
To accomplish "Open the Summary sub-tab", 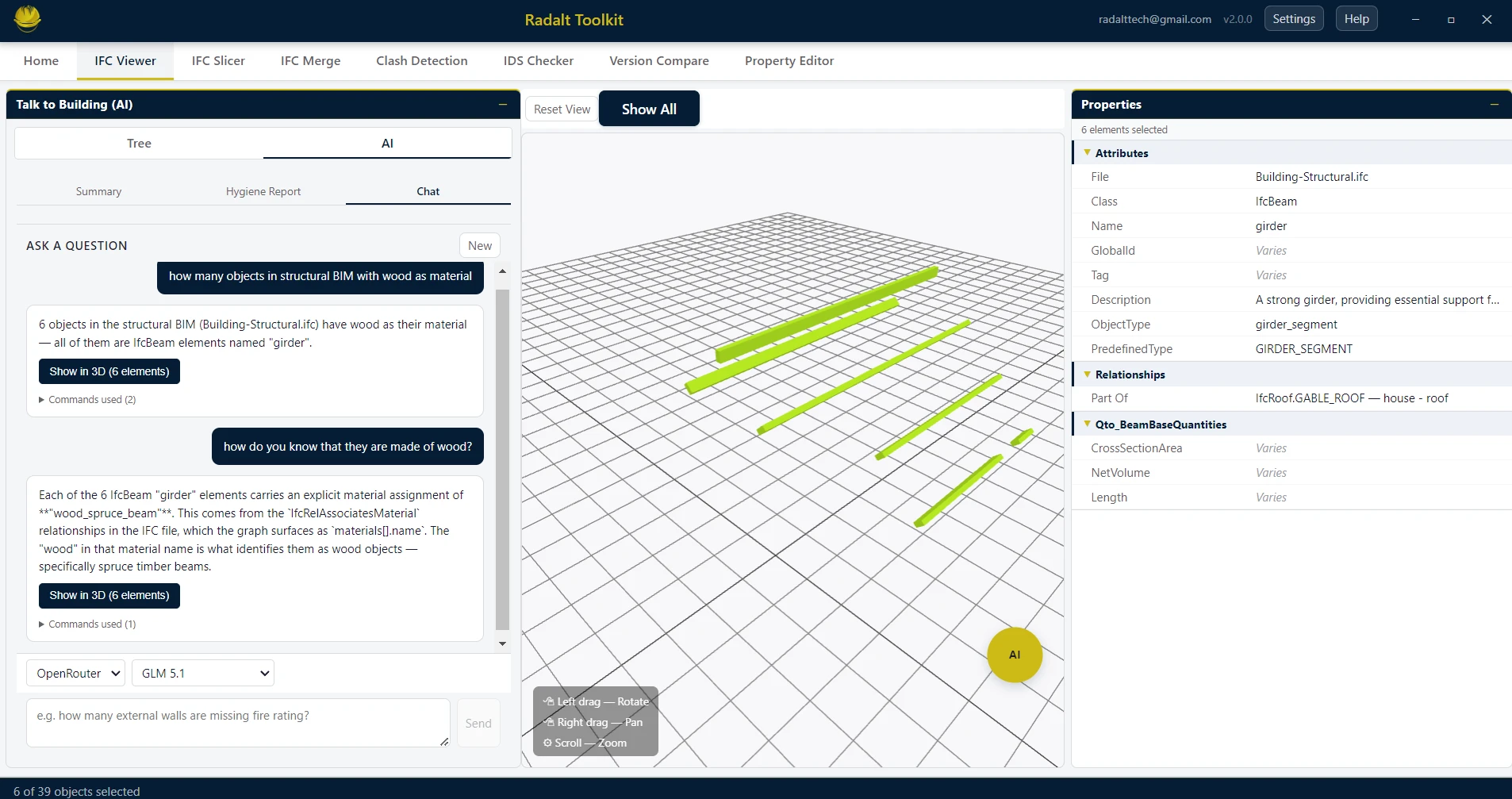I will [x=98, y=191].
